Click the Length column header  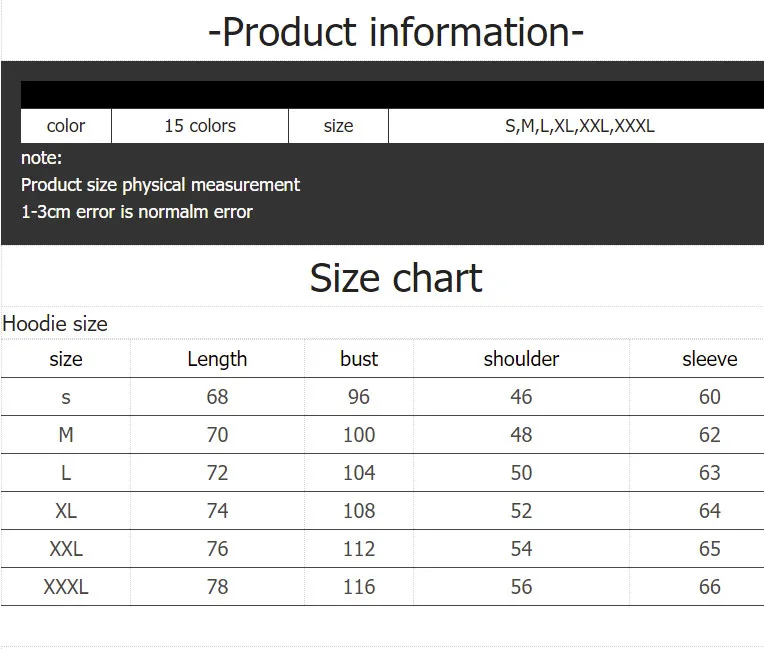pos(217,359)
